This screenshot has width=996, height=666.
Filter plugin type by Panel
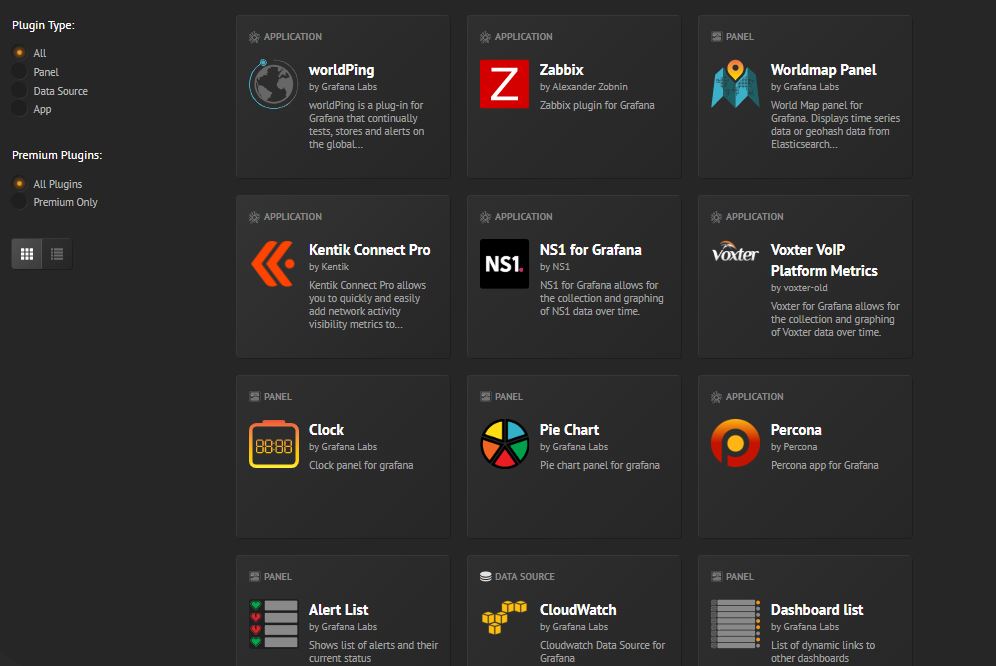tap(20, 72)
